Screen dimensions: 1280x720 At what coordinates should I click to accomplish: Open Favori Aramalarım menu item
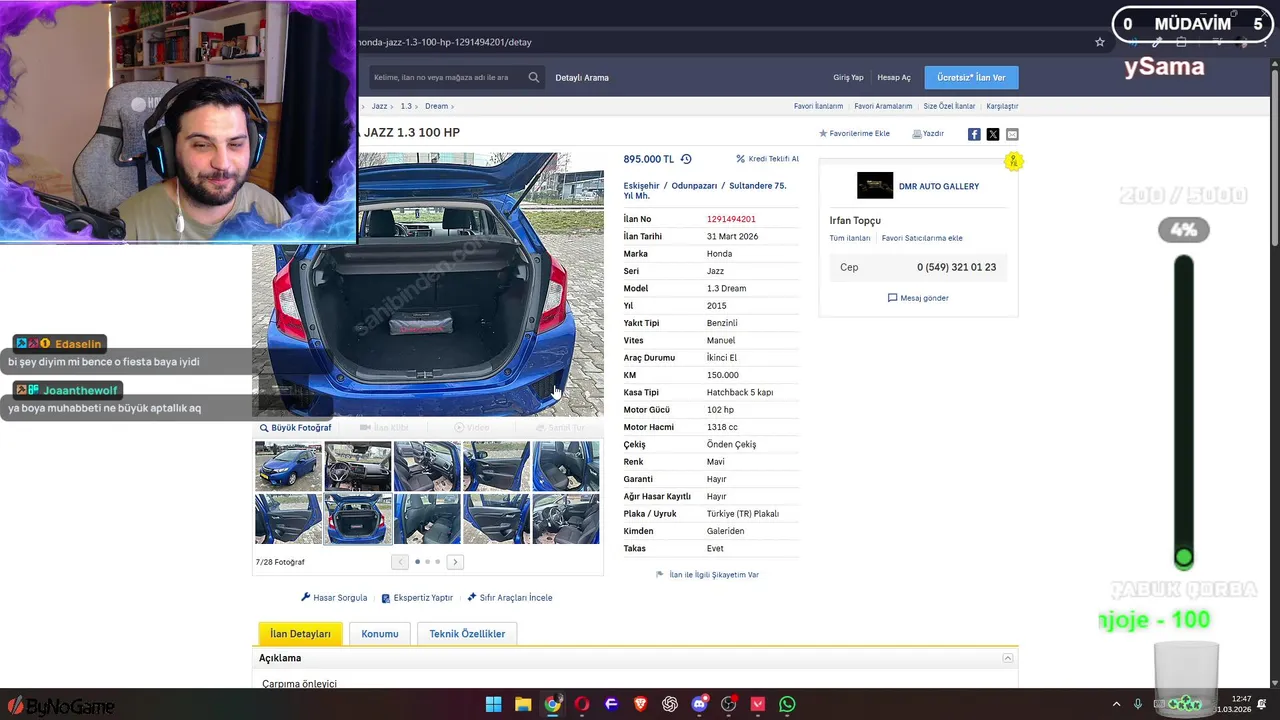click(x=883, y=106)
